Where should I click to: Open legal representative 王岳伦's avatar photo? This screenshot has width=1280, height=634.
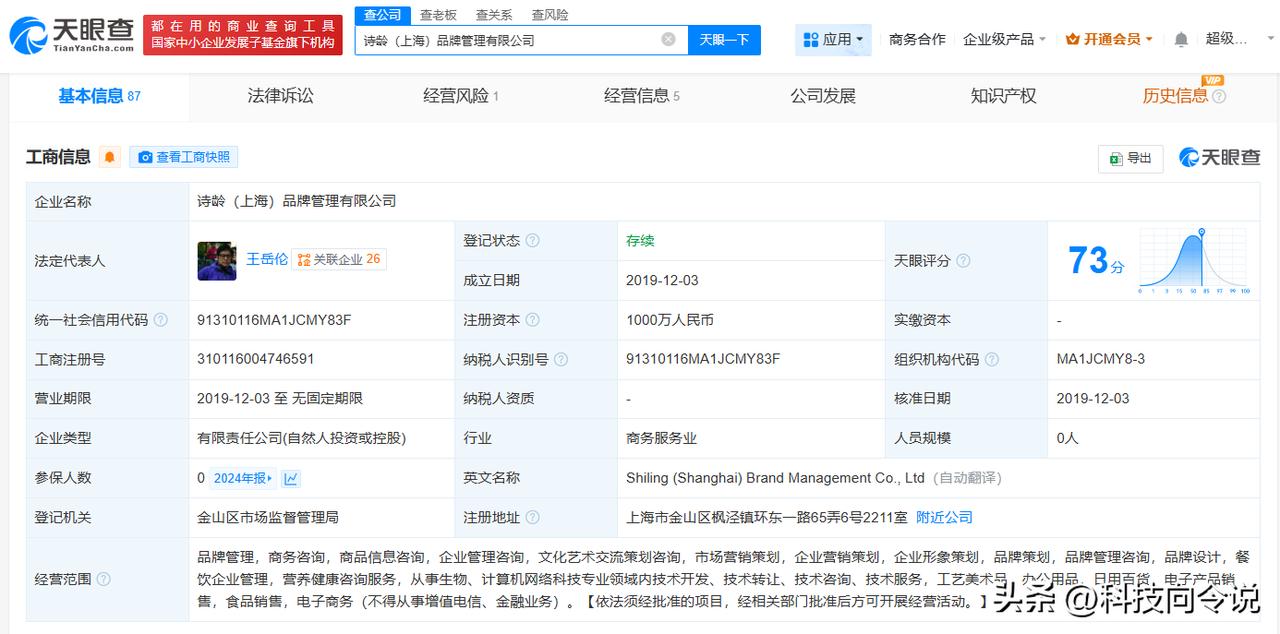(x=217, y=260)
